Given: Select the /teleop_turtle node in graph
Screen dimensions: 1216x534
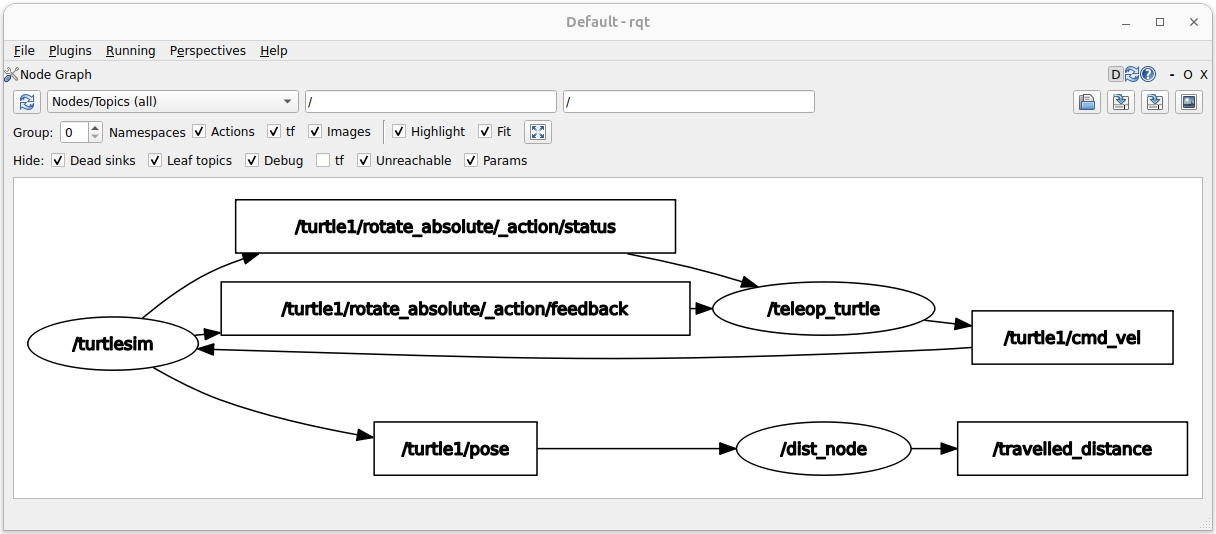Looking at the screenshot, I should pos(823,309).
